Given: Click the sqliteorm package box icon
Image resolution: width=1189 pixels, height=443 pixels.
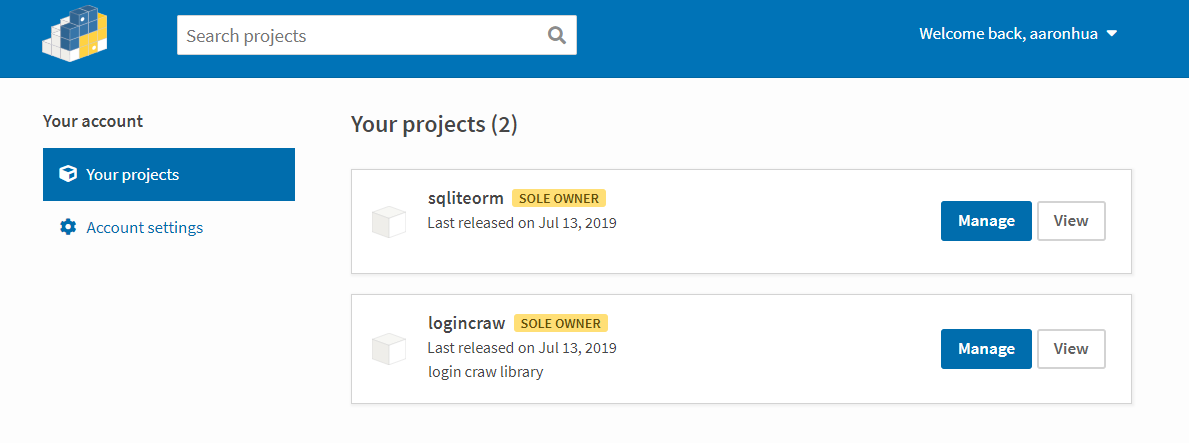Looking at the screenshot, I should click(389, 222).
